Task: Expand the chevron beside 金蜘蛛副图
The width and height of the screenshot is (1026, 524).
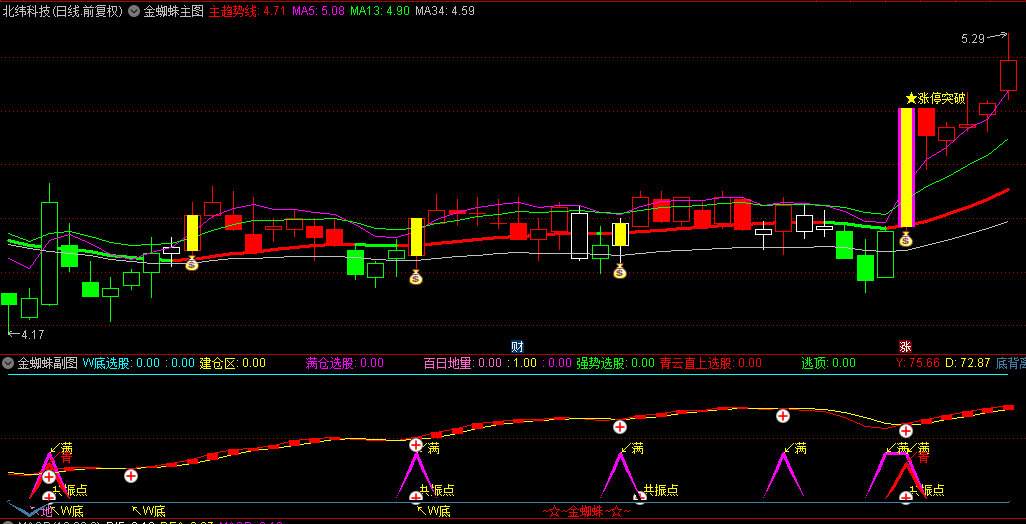Action: [9, 362]
